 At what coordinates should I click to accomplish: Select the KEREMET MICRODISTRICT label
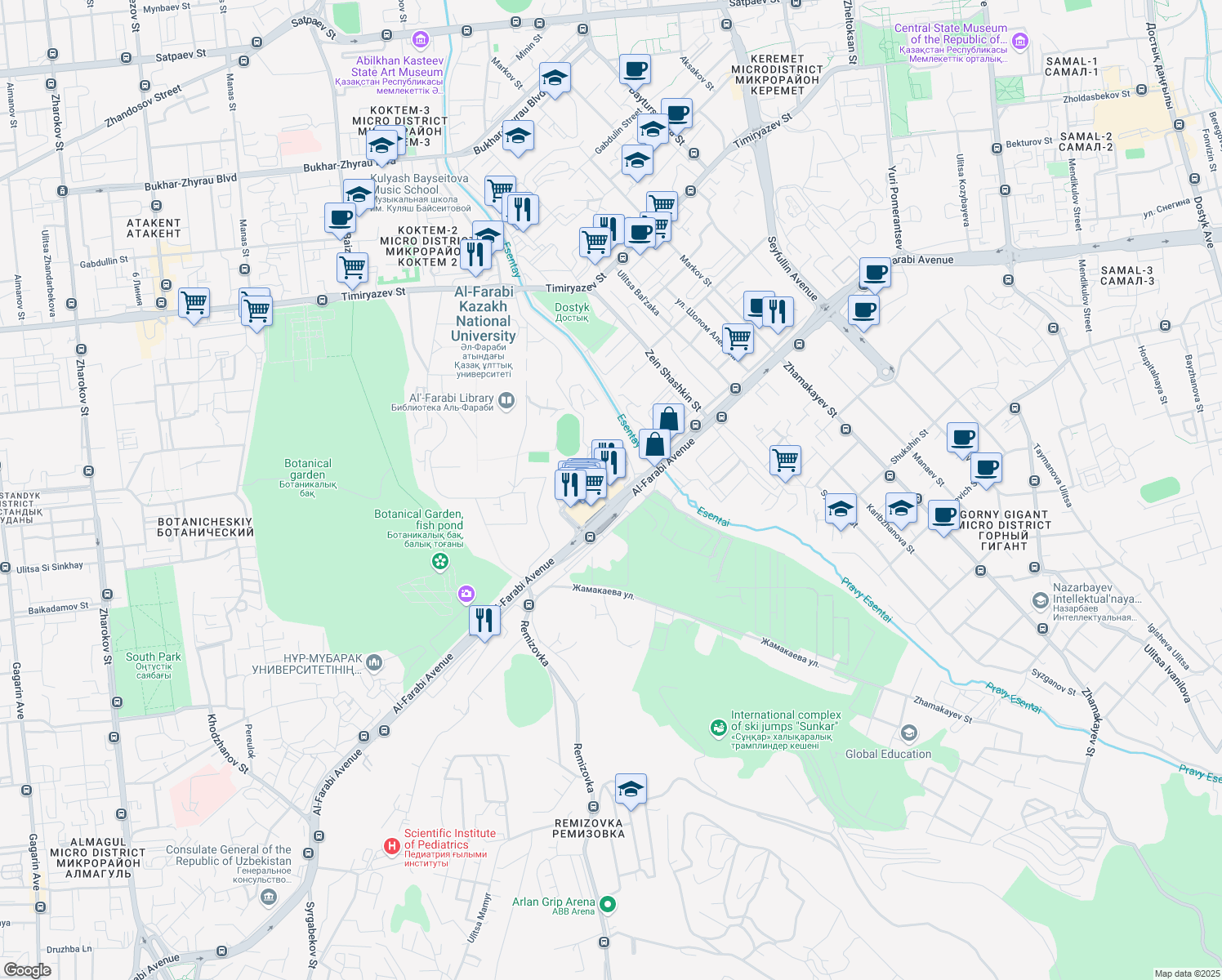[777, 74]
